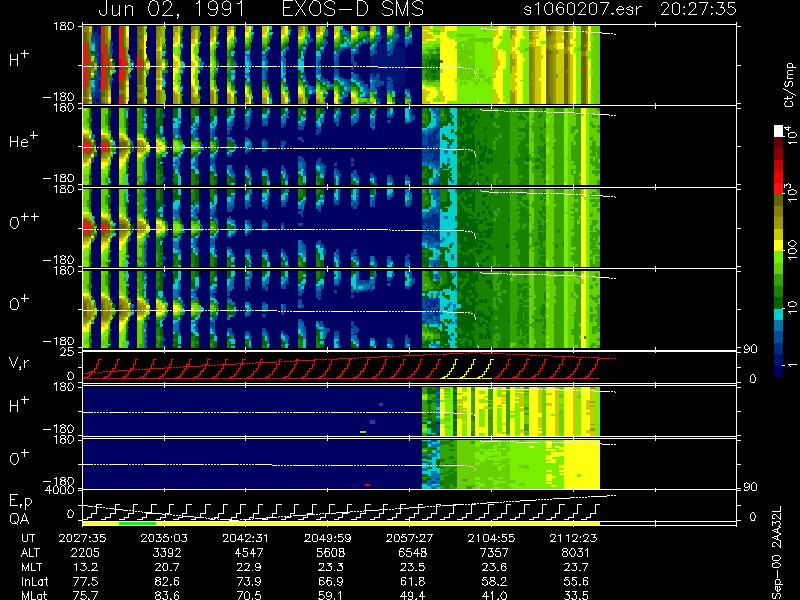
Task: Click altitude value '6548'
Action: [412, 553]
